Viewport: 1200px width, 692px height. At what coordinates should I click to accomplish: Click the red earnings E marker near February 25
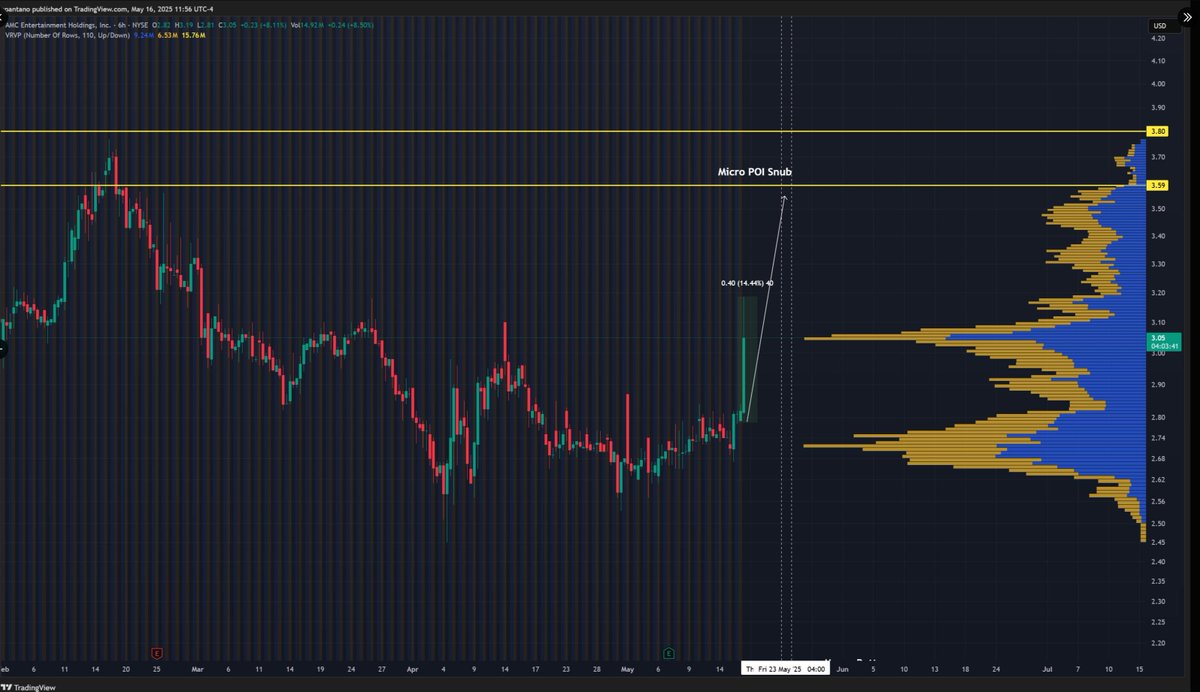tap(155, 653)
